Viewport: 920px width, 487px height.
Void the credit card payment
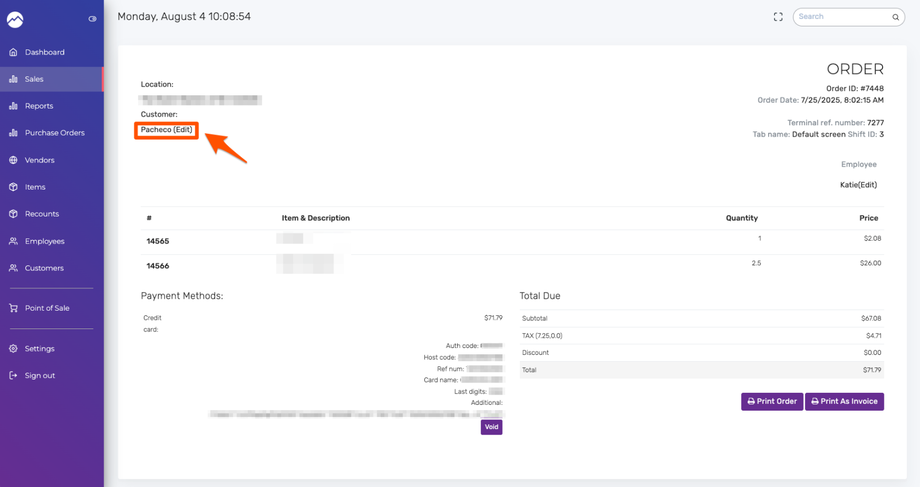[491, 427]
